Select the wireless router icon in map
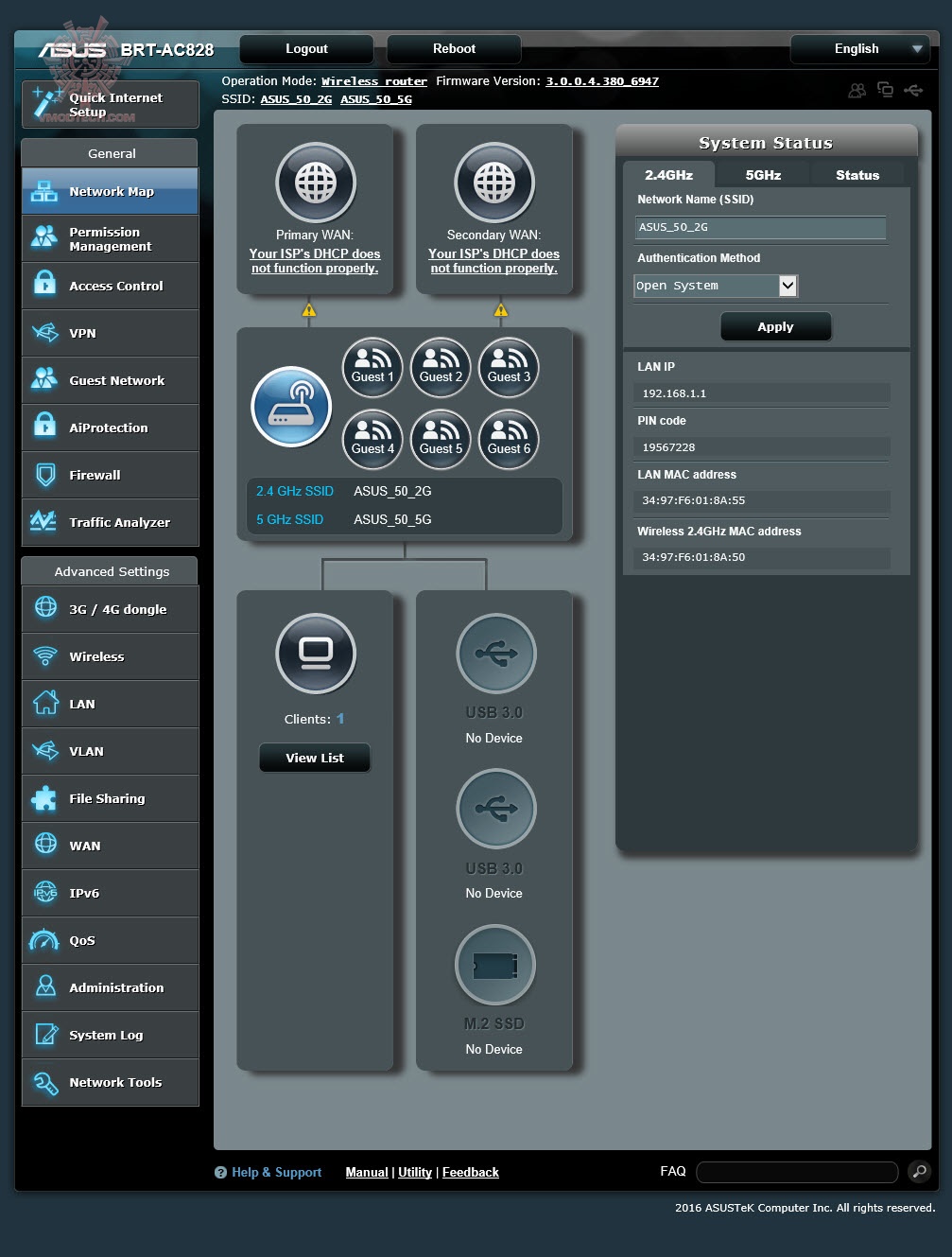Image resolution: width=952 pixels, height=1257 pixels. pos(291,407)
